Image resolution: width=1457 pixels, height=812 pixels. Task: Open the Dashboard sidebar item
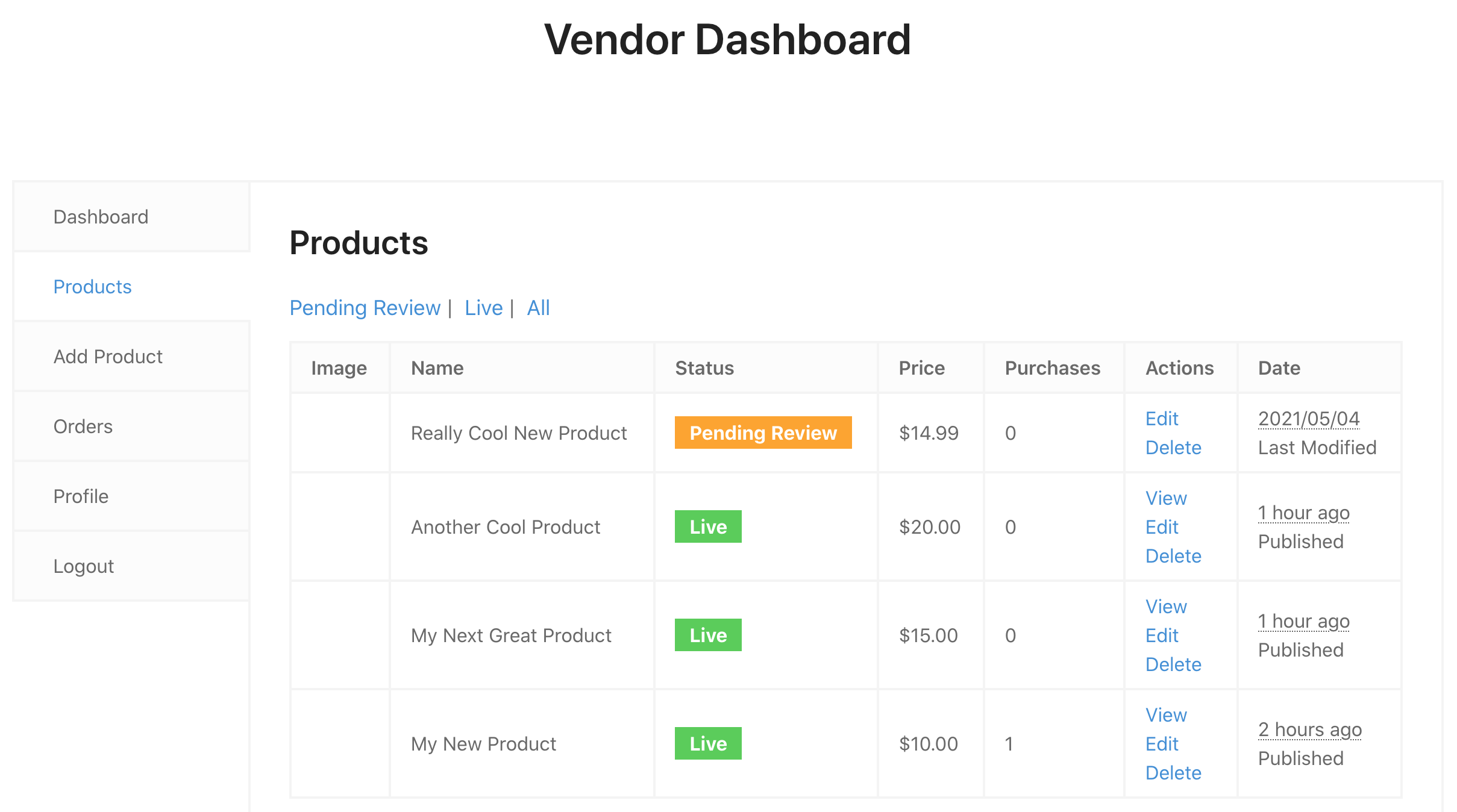101,217
